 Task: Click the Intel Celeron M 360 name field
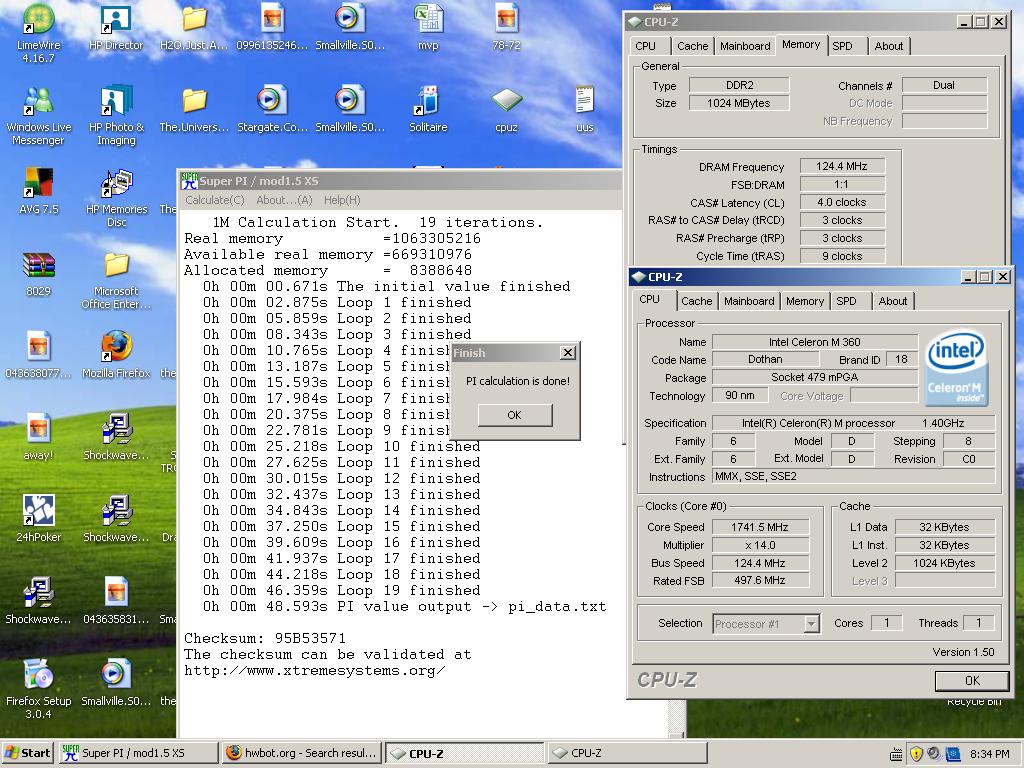814,342
